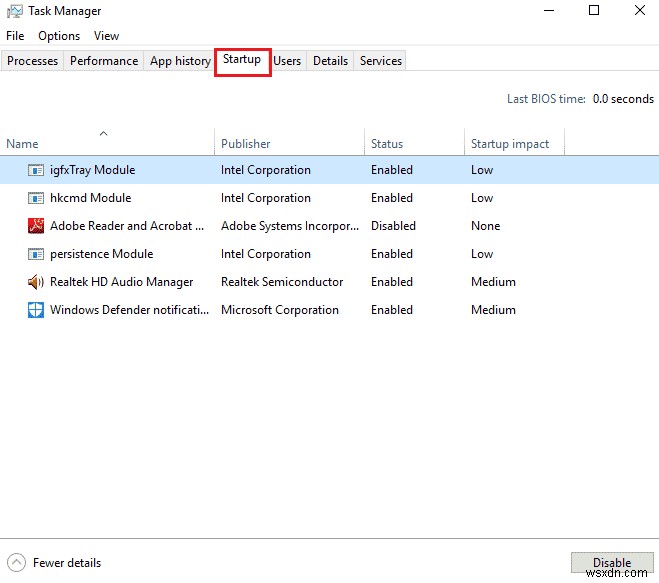The image size is (659, 583).
Task: Select the Realtek HD Audio Manager entry
Action: click(121, 282)
